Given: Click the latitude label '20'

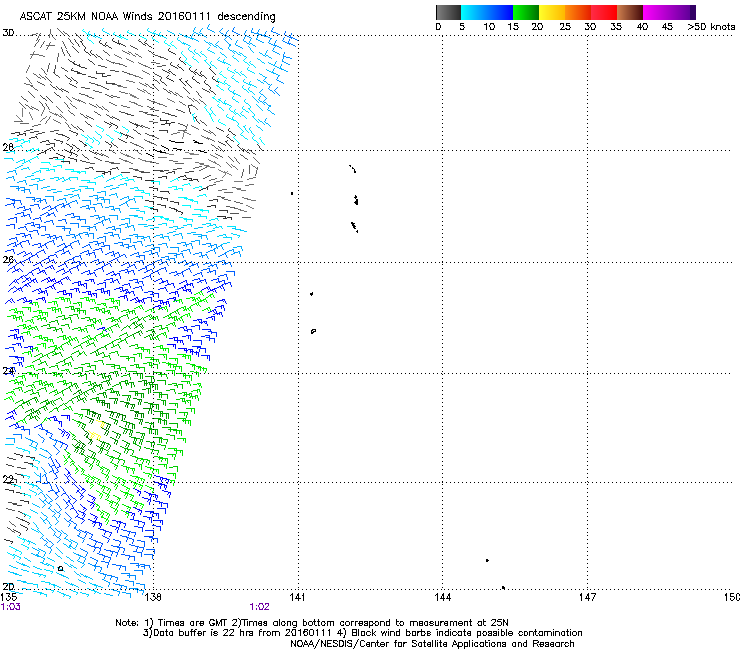Looking at the screenshot, I should click(x=8, y=587).
